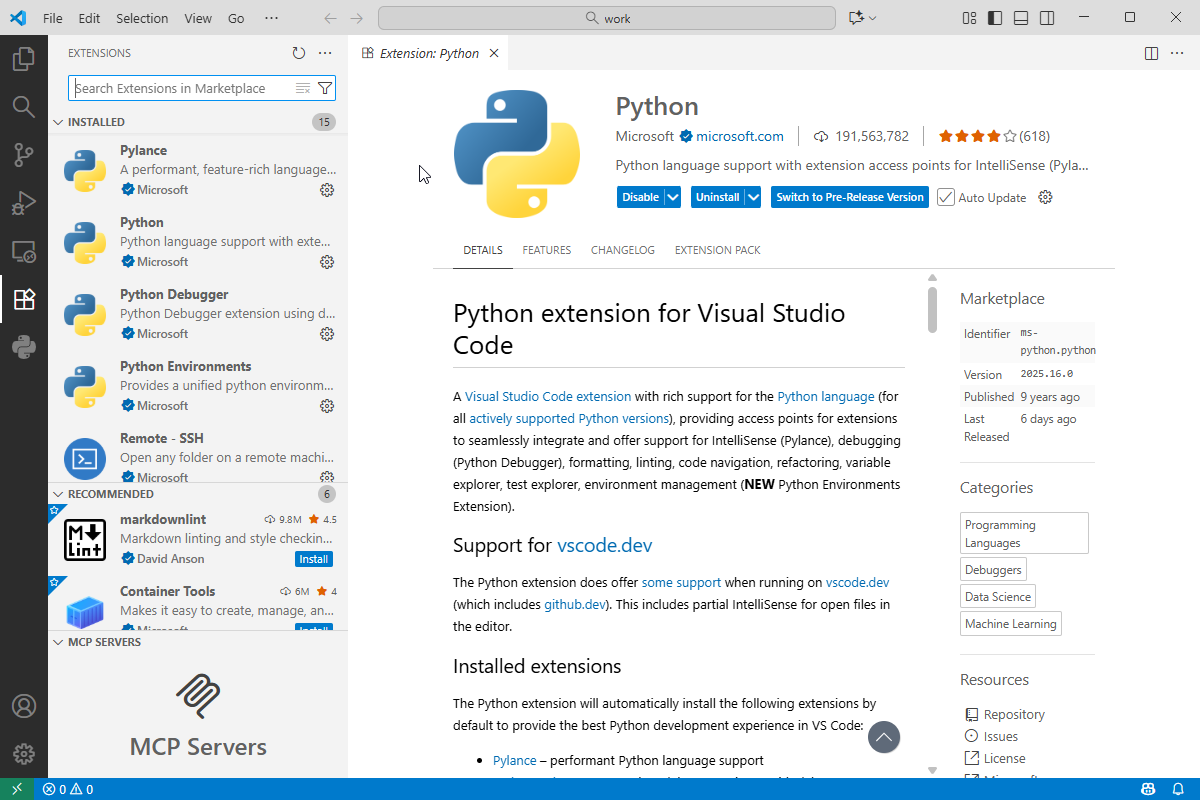The height and width of the screenshot is (800, 1200).
Task: Toggle the bottom panel layout button
Action: tap(1021, 18)
